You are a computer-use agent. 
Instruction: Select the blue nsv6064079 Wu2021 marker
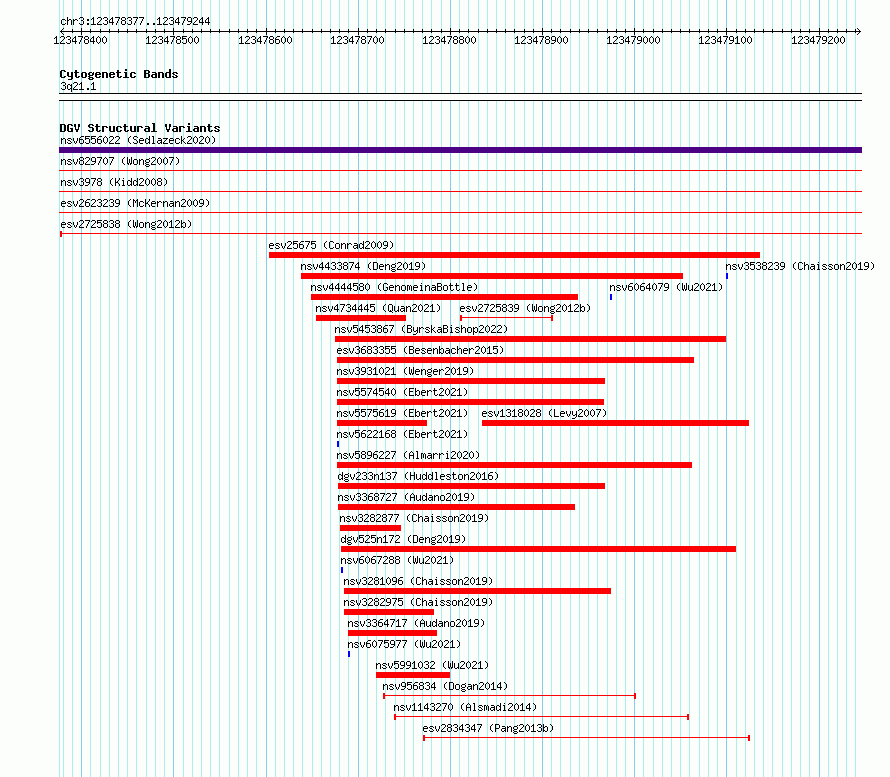[x=611, y=297]
